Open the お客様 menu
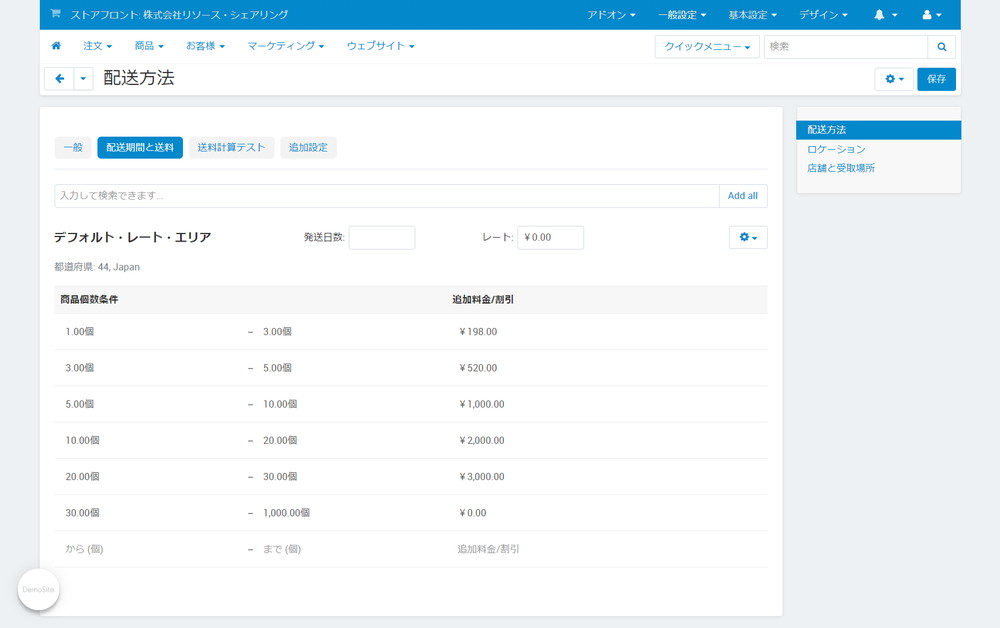Viewport: 1000px width, 628px height. tap(205, 46)
